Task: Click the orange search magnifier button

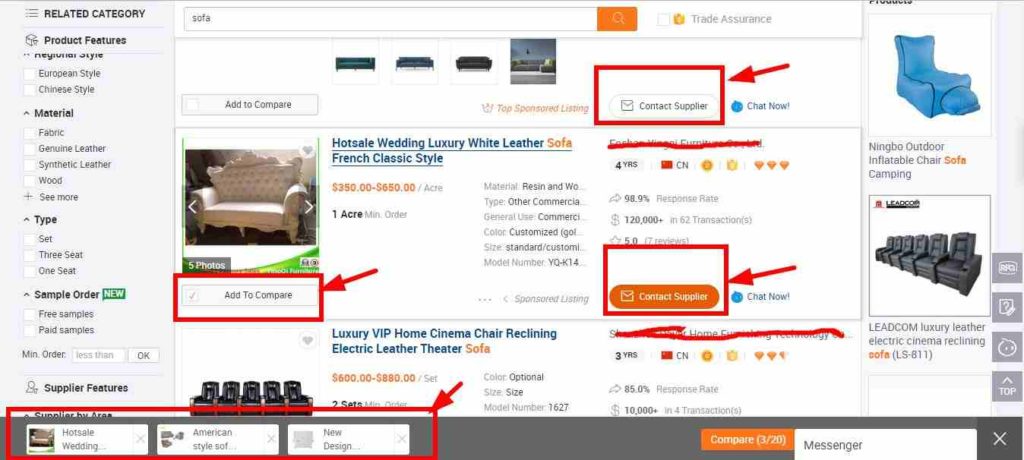Action: (x=616, y=18)
